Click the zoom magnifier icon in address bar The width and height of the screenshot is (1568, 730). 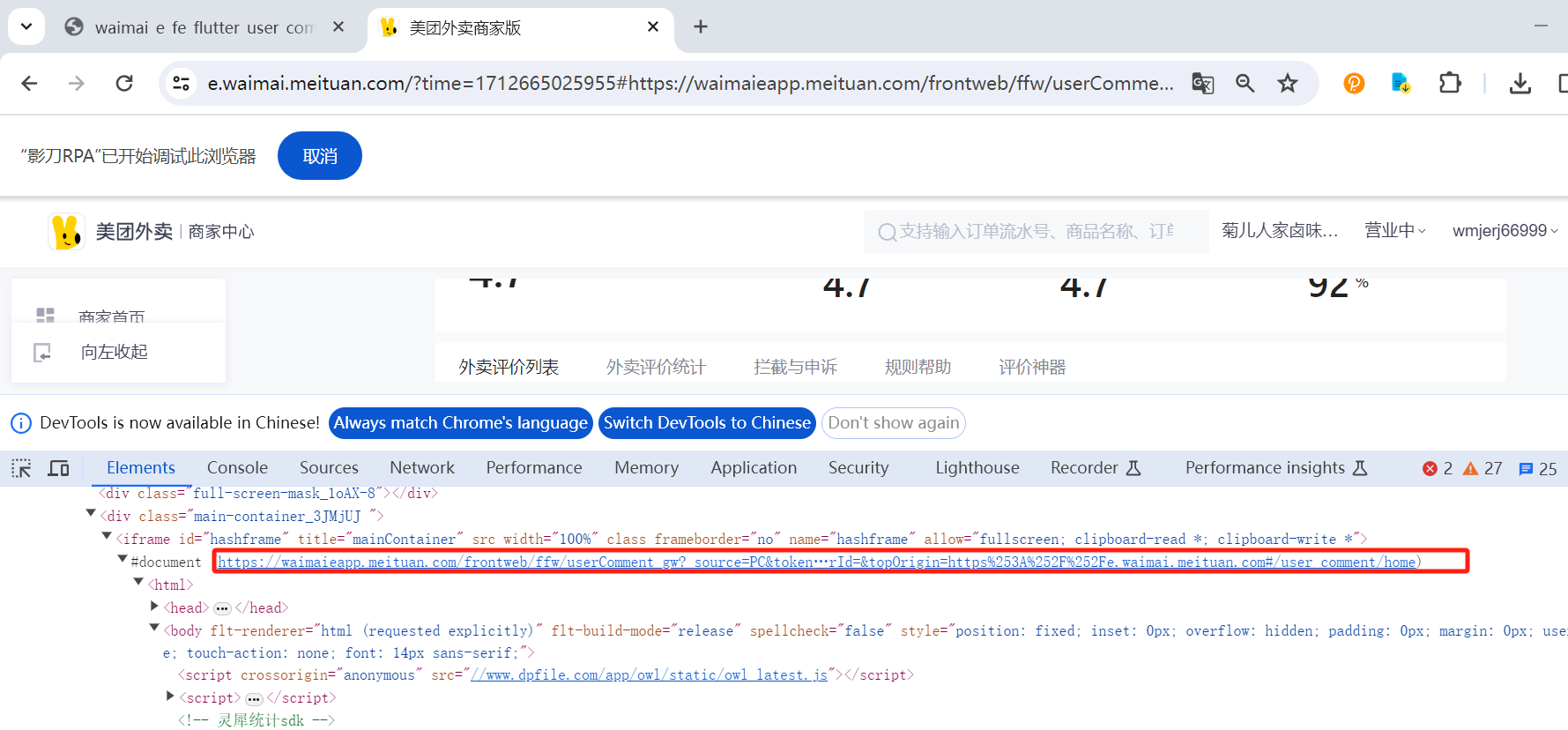pos(1245,83)
